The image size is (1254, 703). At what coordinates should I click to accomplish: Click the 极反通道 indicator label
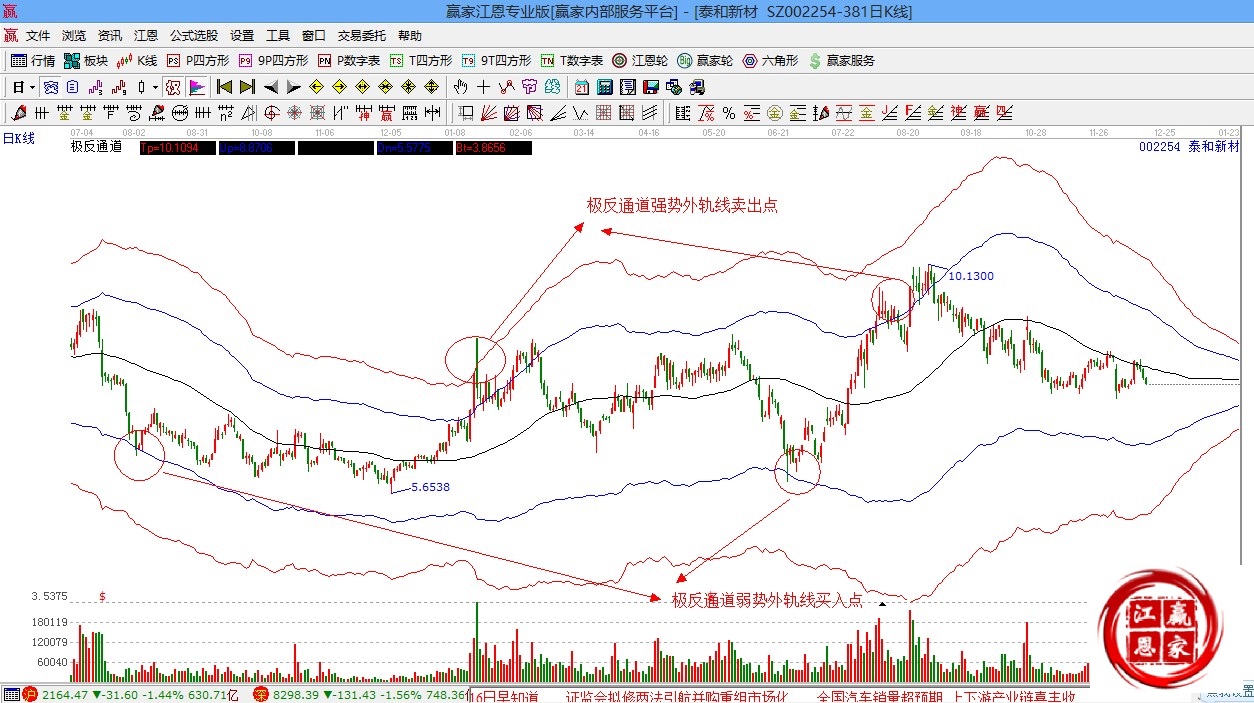[96, 147]
